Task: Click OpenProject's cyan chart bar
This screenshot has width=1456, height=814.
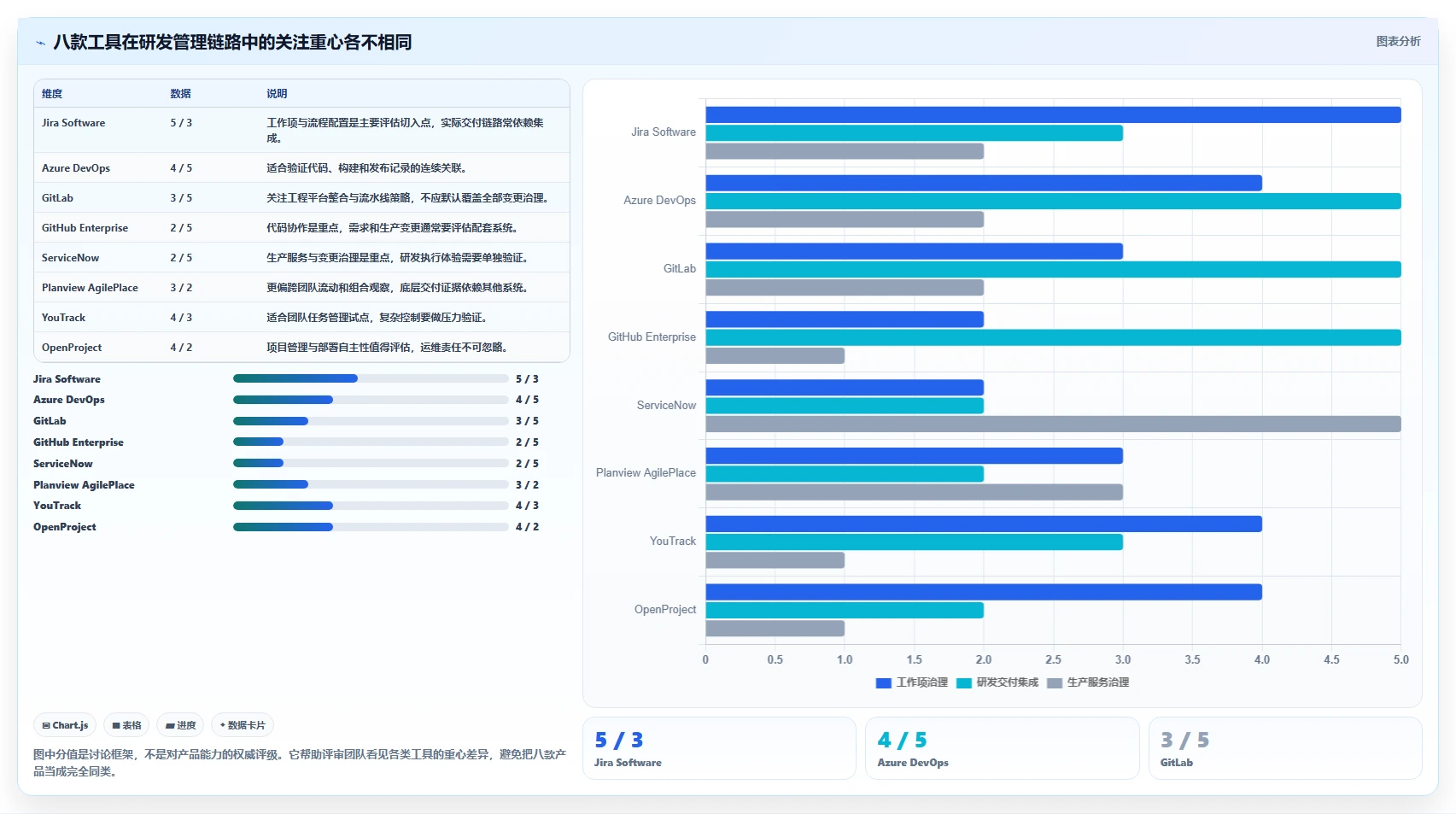Action: [845, 610]
